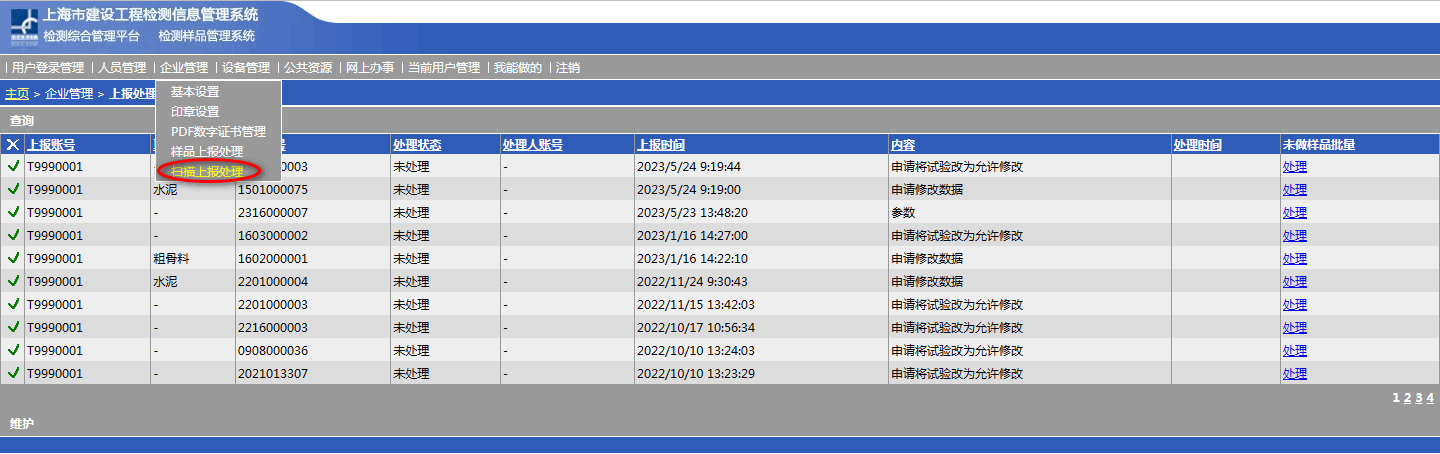Click the green checkmark for sample 1602000001
1440x454 pixels.
point(13,258)
